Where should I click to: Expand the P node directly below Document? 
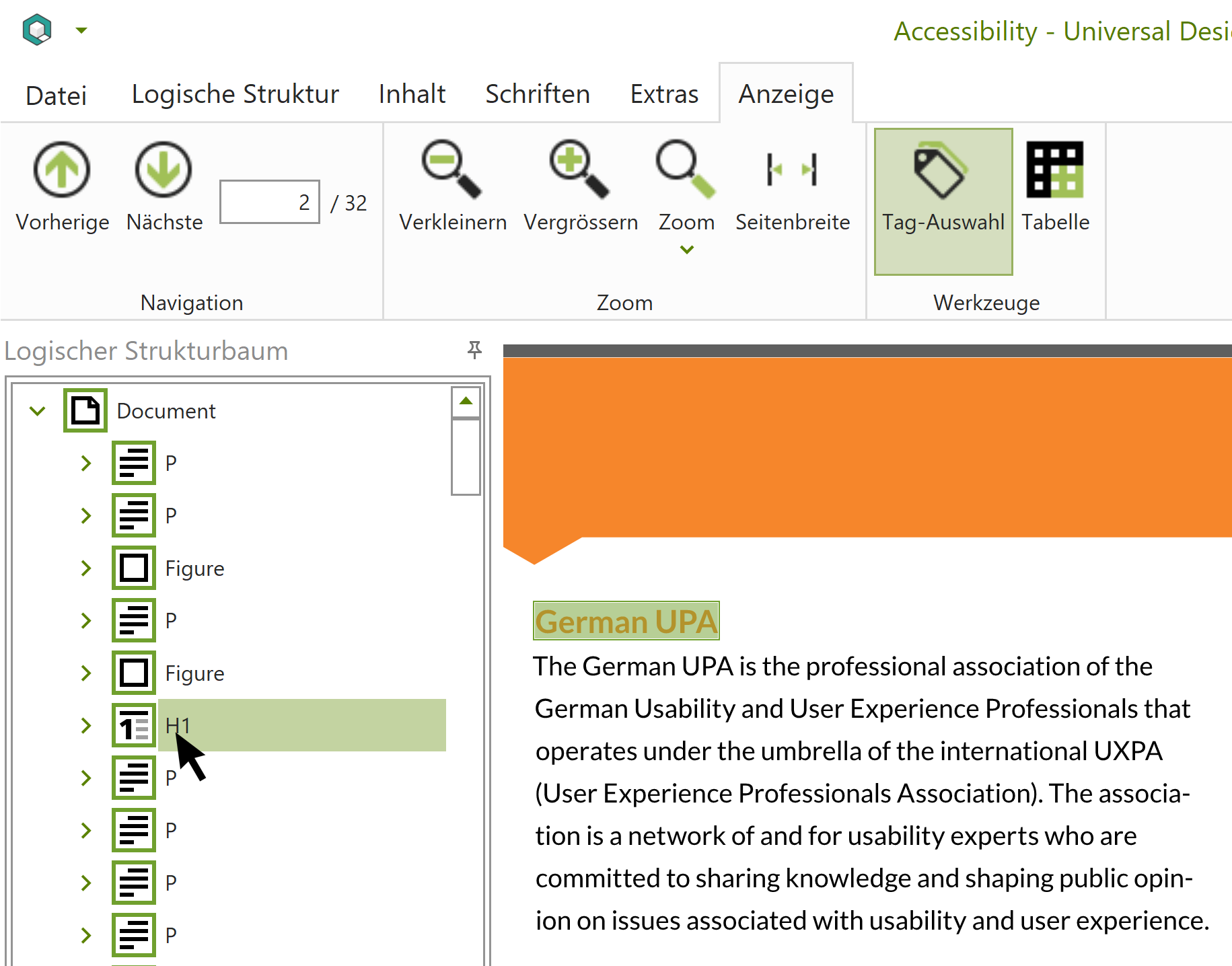pos(85,463)
